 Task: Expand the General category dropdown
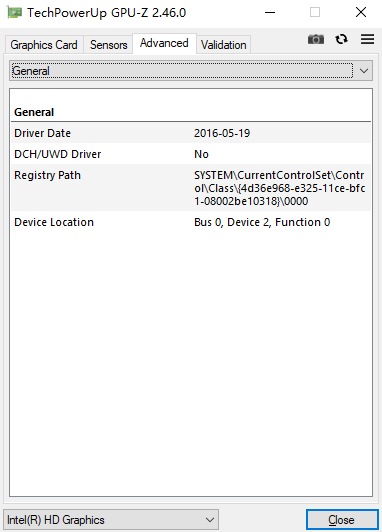click(x=191, y=71)
